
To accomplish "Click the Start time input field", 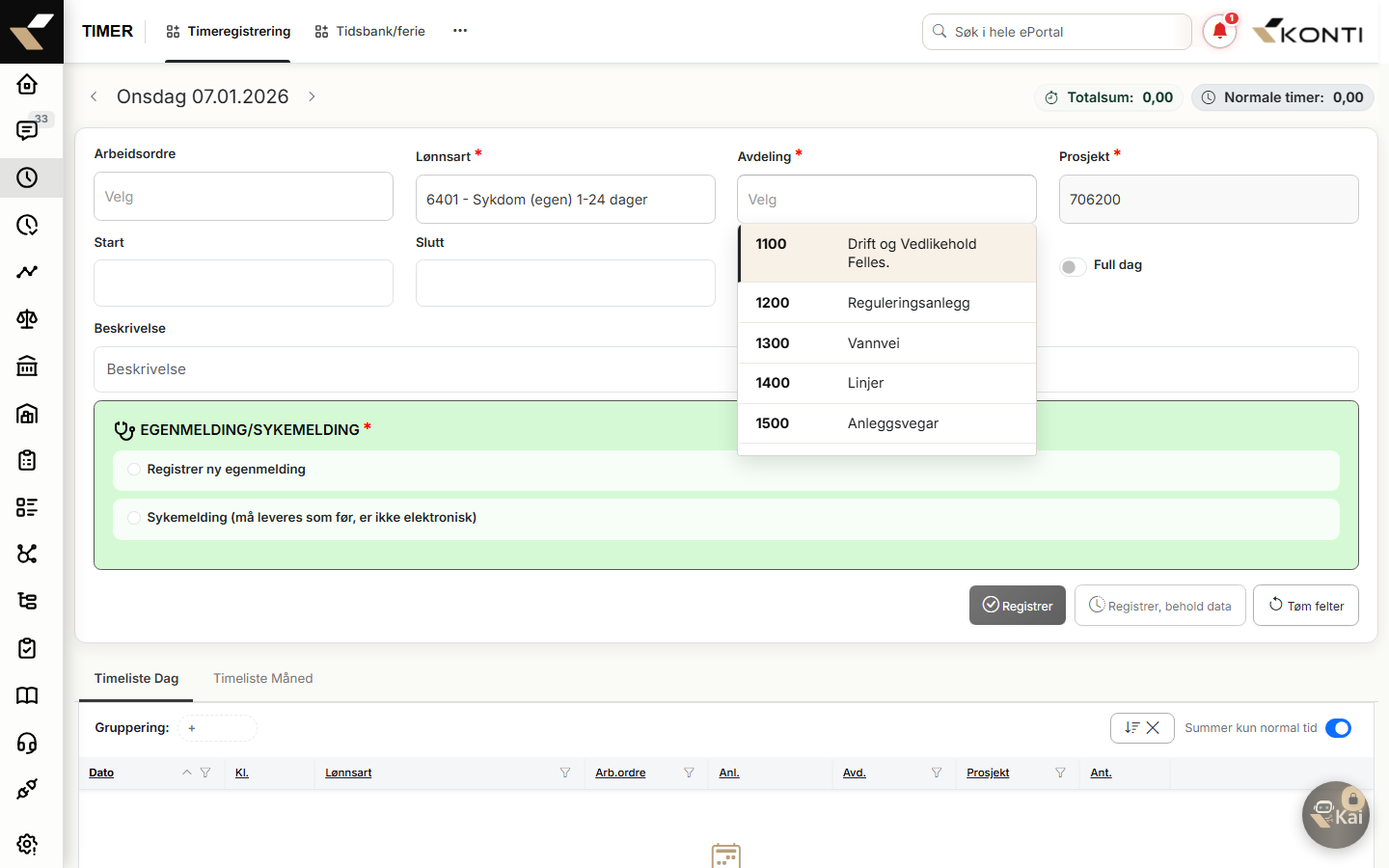I will point(243,284).
